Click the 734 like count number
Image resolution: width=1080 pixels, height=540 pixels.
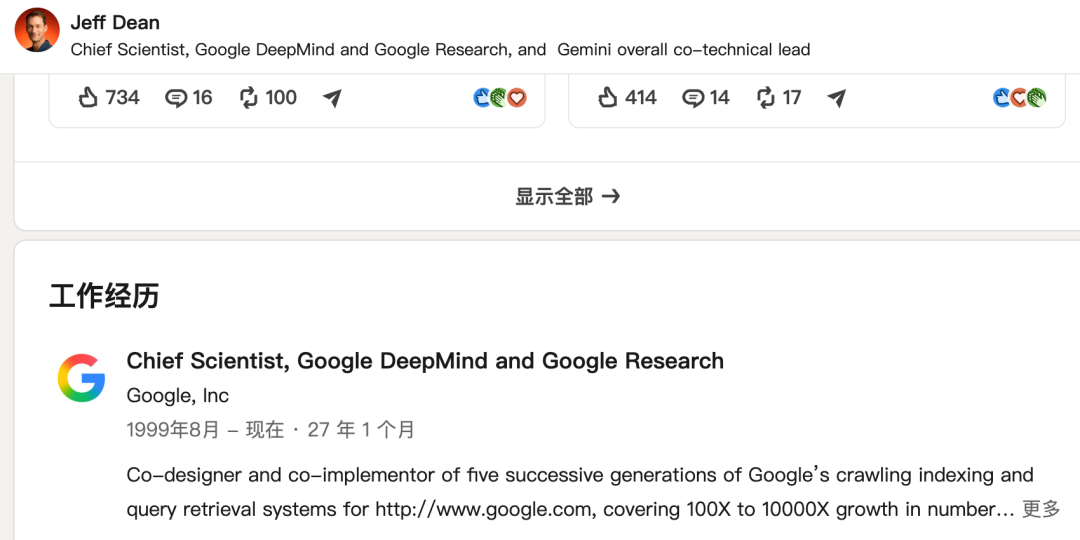click(x=123, y=98)
